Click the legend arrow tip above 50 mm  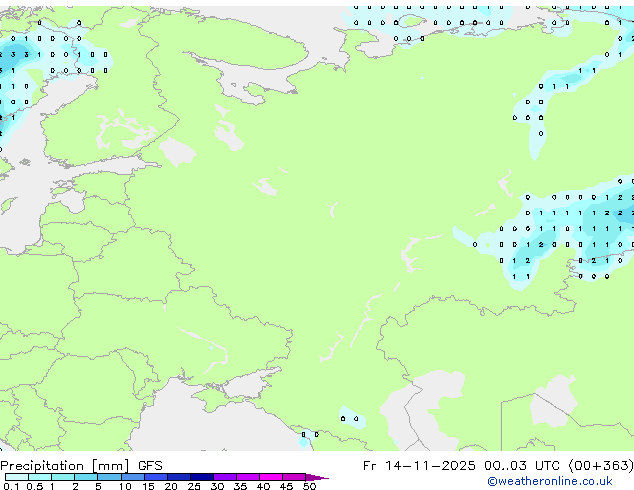(x=317, y=477)
